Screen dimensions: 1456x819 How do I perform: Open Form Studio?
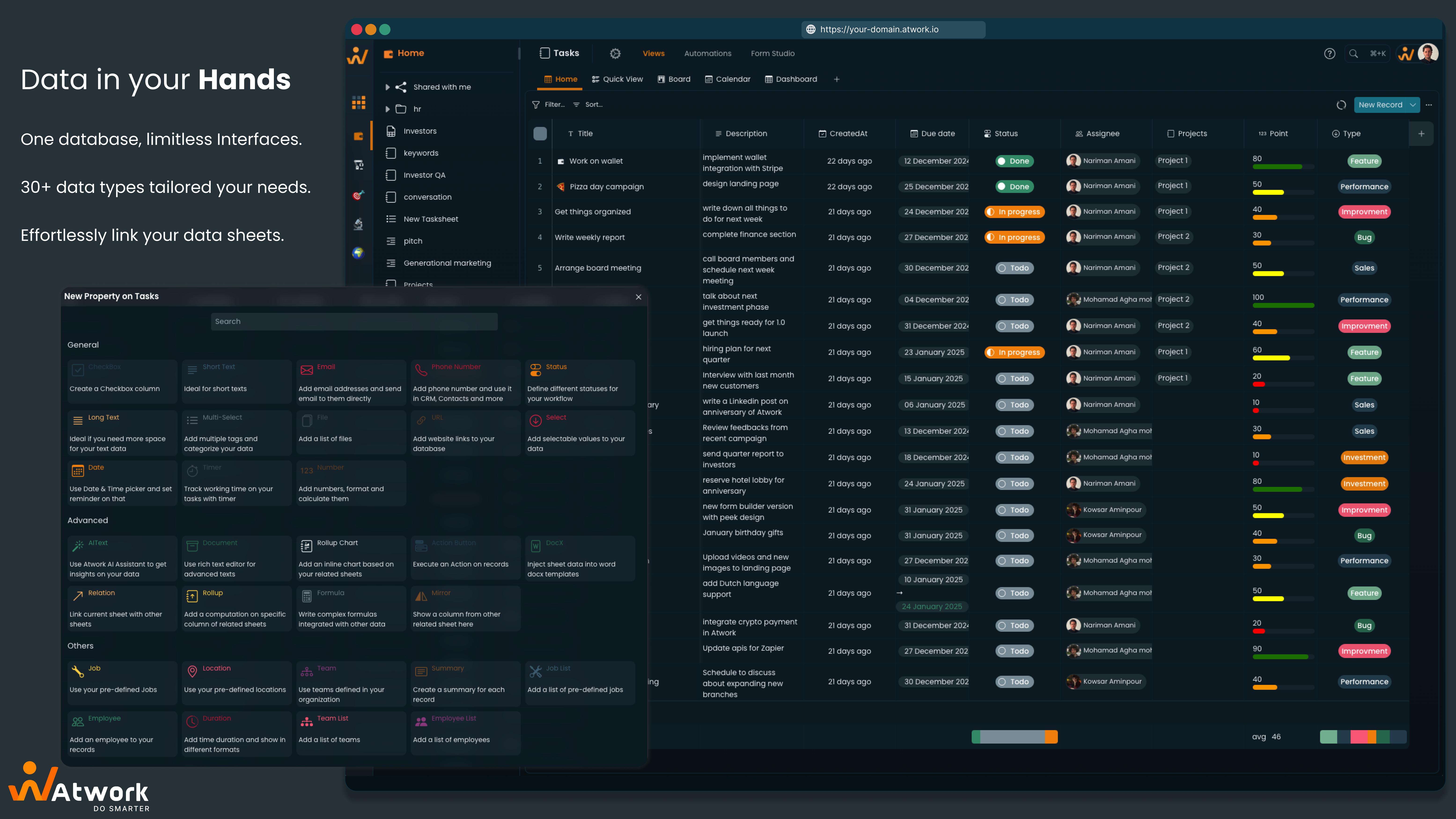(773, 53)
